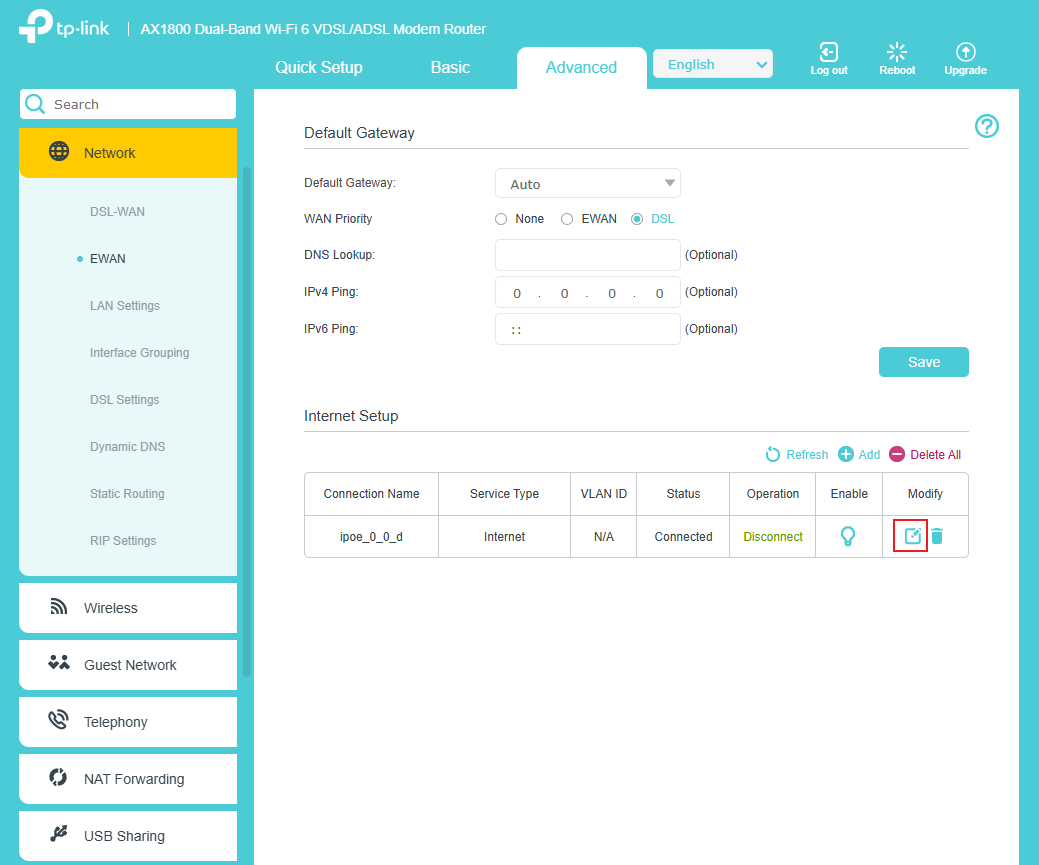Open the Default Gateway dropdown
1039x865 pixels.
[587, 184]
